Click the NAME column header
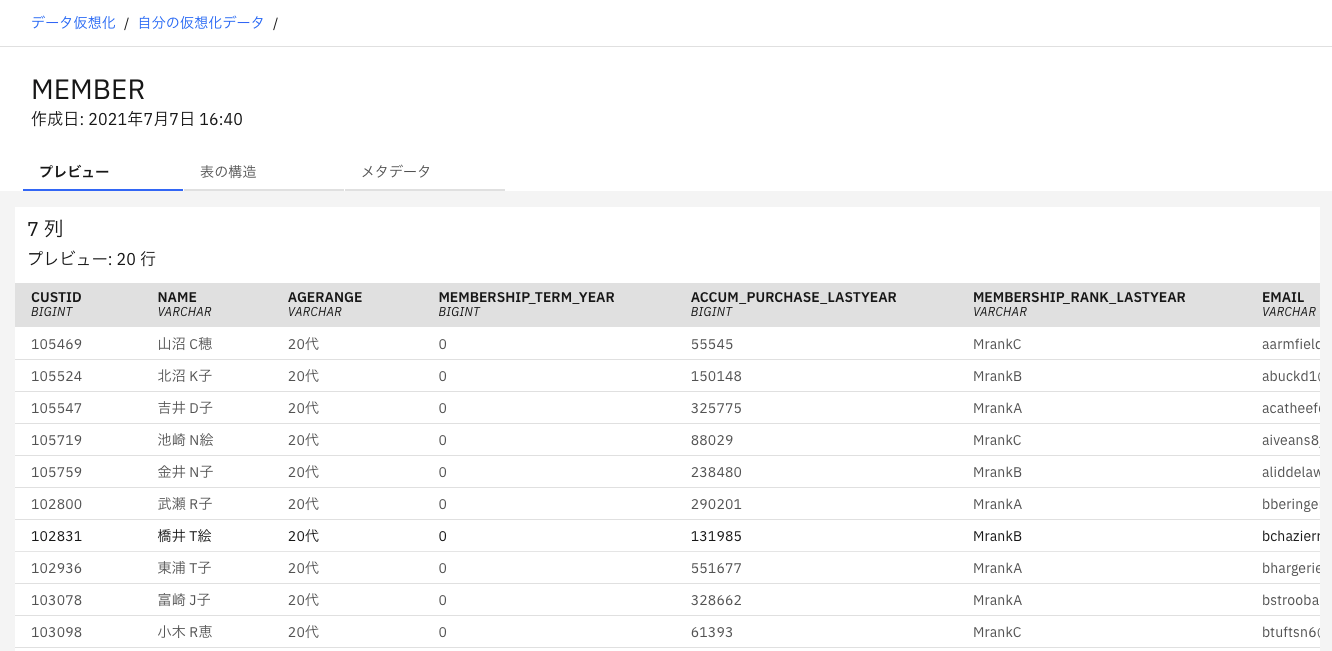Screen dimensions: 1332x651 pyautogui.click(x=177, y=297)
